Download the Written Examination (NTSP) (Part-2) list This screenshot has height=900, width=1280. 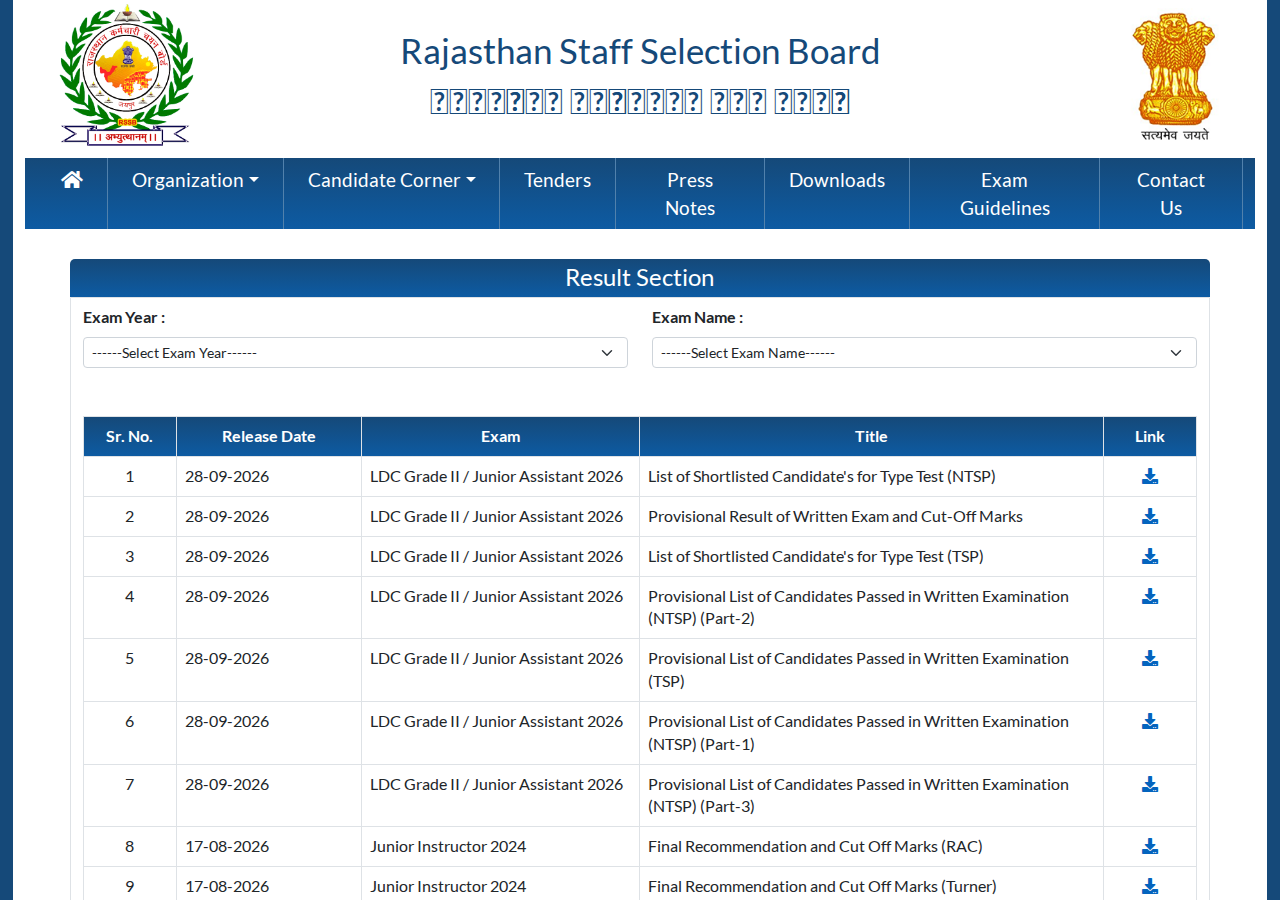point(1150,596)
